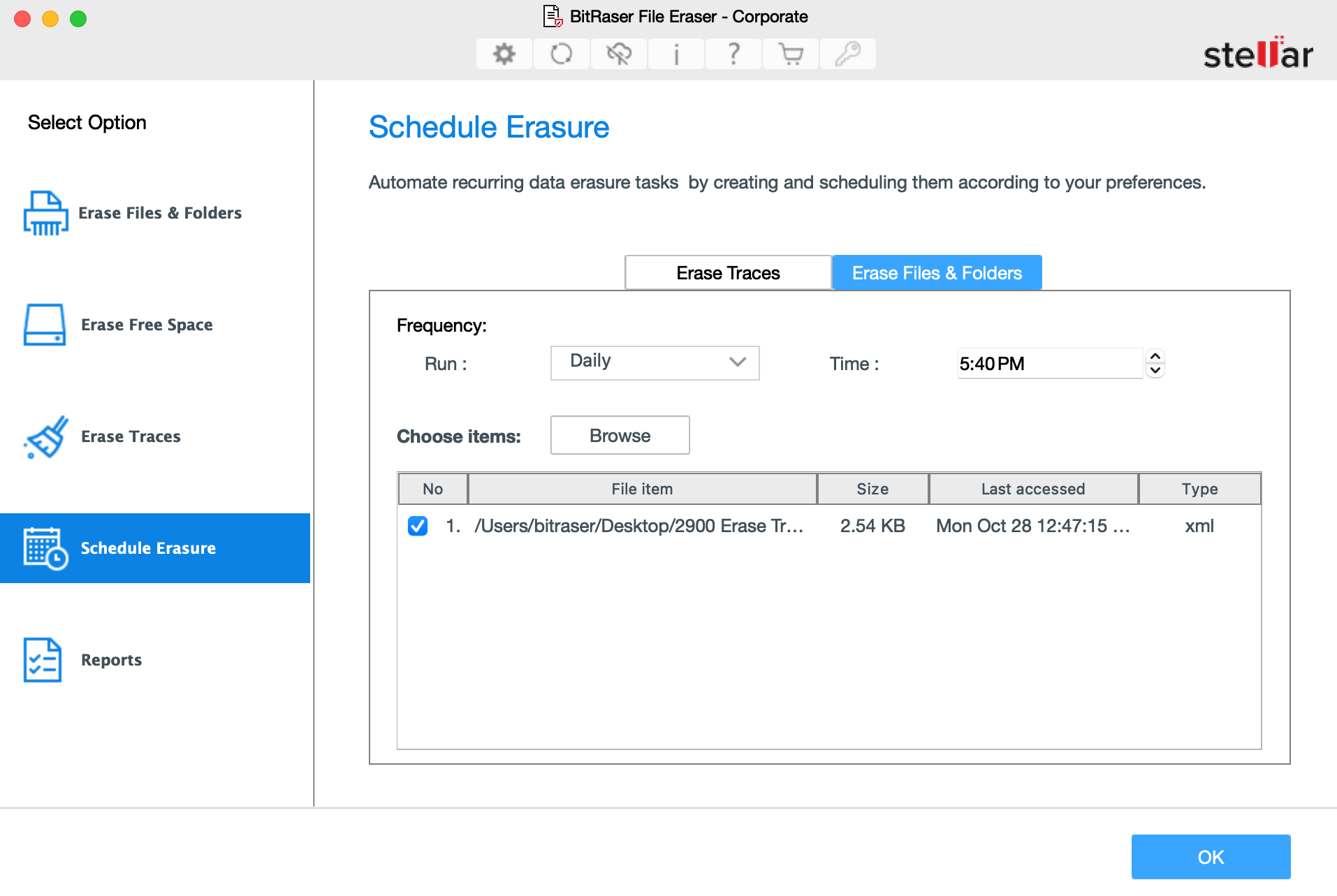Sort by the Type column header
The width and height of the screenshot is (1337, 896).
click(1199, 489)
